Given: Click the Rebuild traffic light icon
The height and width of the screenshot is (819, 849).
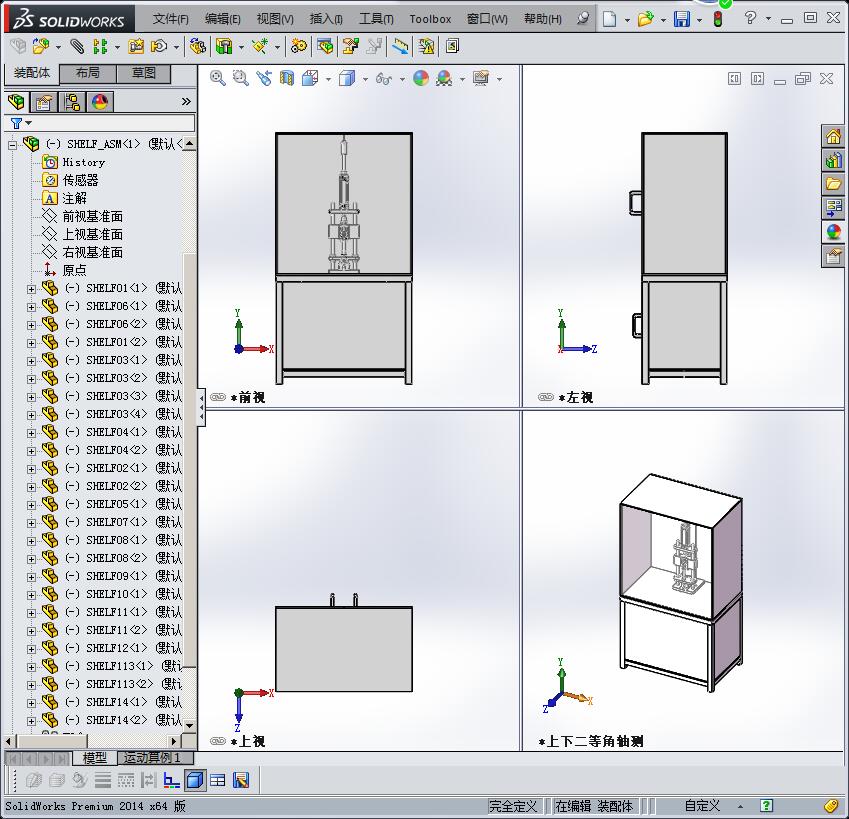Looking at the screenshot, I should [x=718, y=19].
